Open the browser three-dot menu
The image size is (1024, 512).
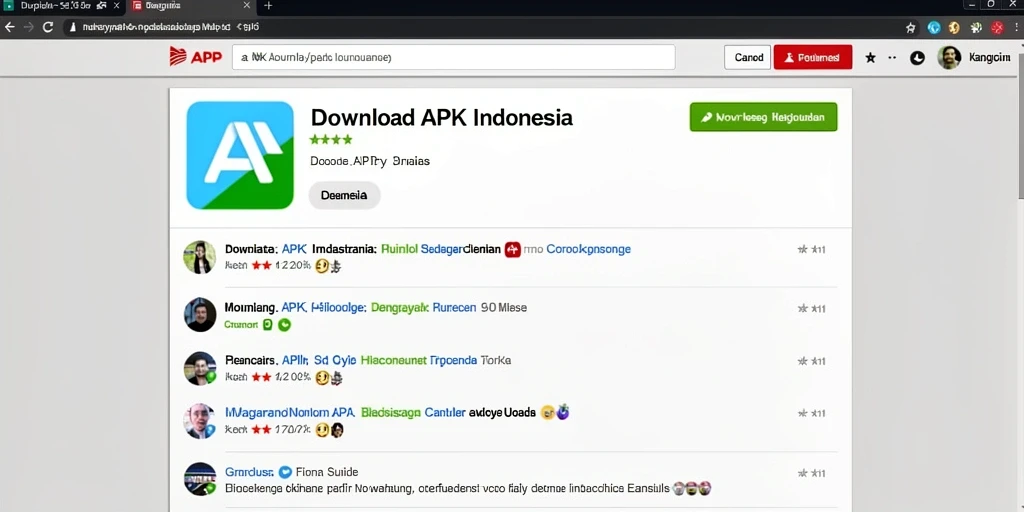coord(1017,27)
